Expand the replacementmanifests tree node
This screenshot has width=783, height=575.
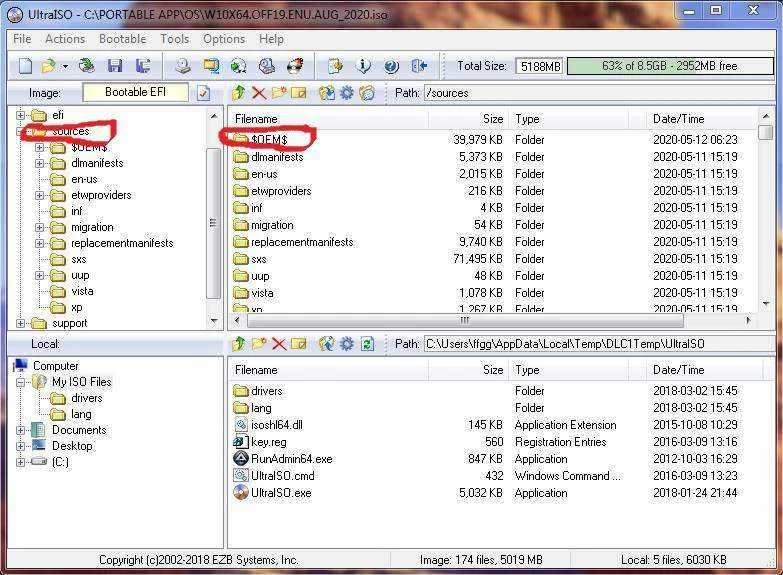point(39,243)
